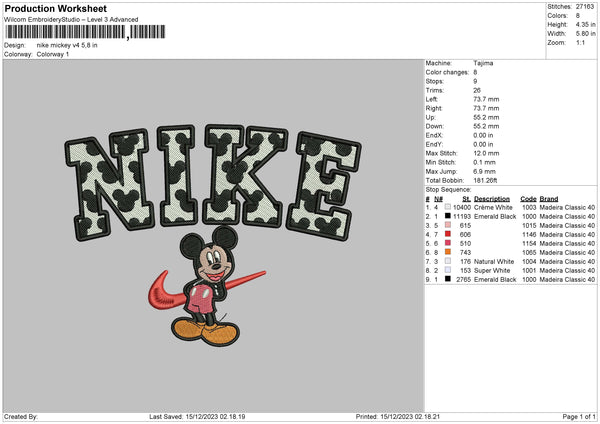Click the Natural White color swatch
The width and height of the screenshot is (600, 424).
(x=447, y=261)
